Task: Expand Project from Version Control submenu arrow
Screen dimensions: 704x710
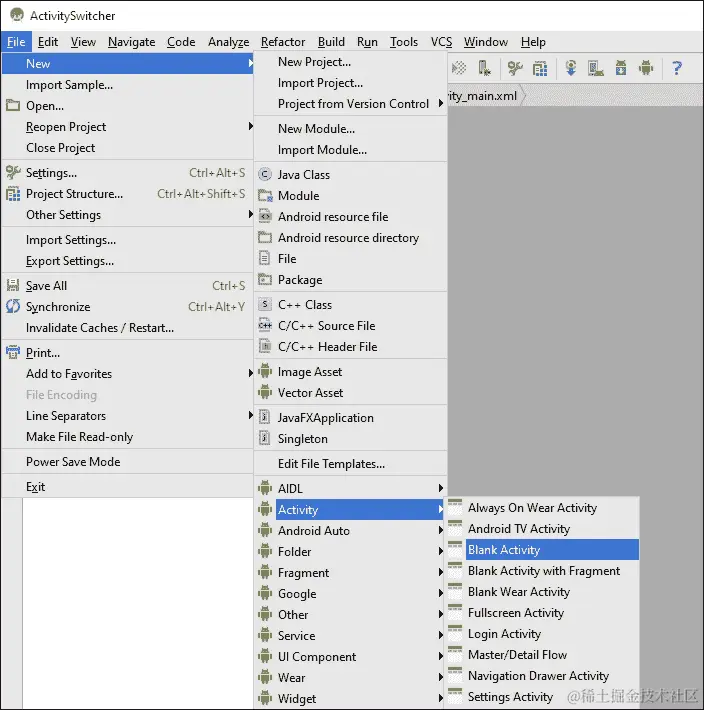Action: 441,103
